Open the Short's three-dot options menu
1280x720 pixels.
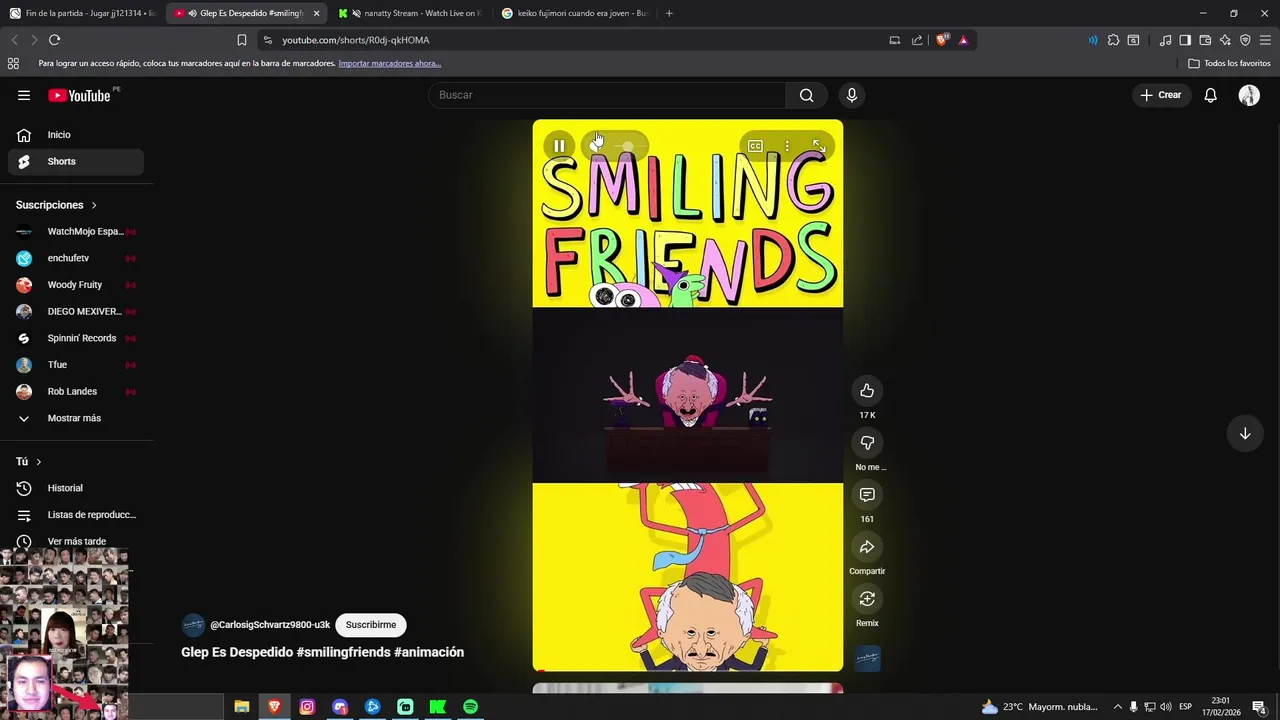(x=787, y=146)
